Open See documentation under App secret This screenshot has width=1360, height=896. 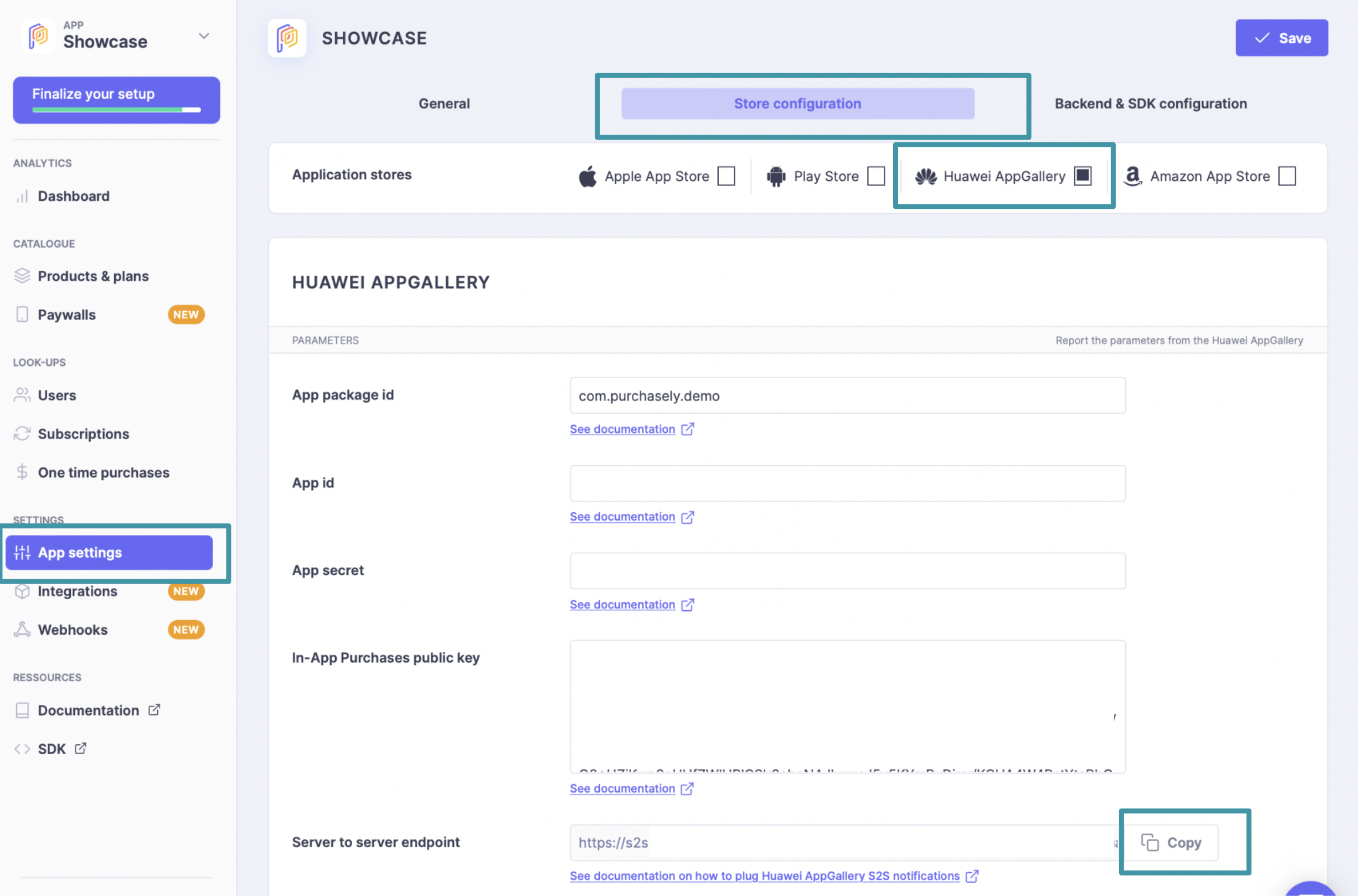(624, 605)
